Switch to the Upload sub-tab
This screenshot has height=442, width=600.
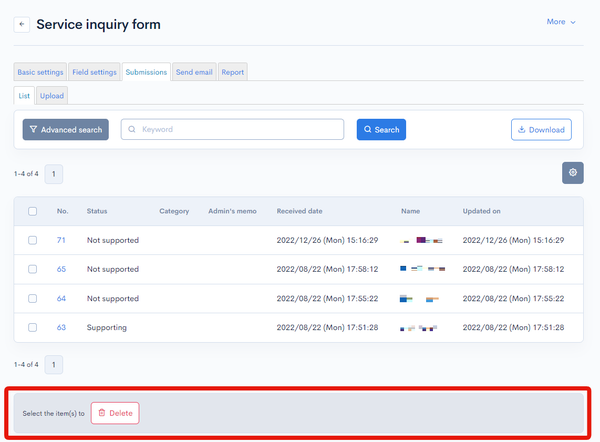(52, 96)
